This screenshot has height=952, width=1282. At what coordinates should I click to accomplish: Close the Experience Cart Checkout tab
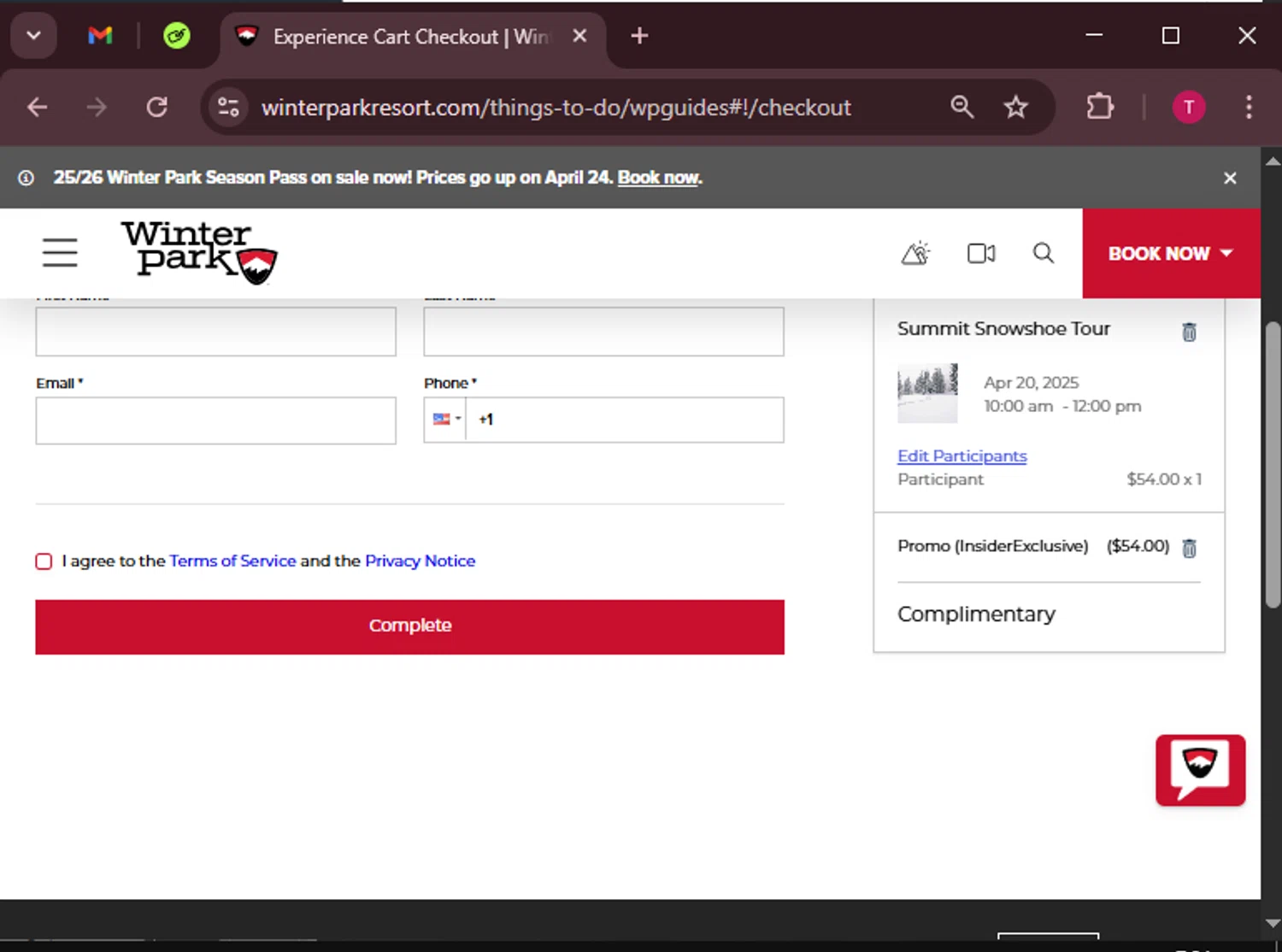pyautogui.click(x=579, y=36)
